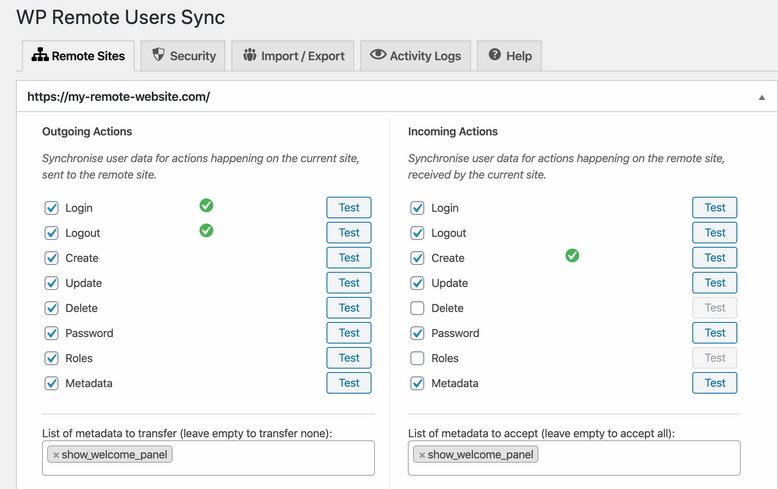Click the WP Remote Users Sync title
The width and height of the screenshot is (778, 489).
(121, 17)
